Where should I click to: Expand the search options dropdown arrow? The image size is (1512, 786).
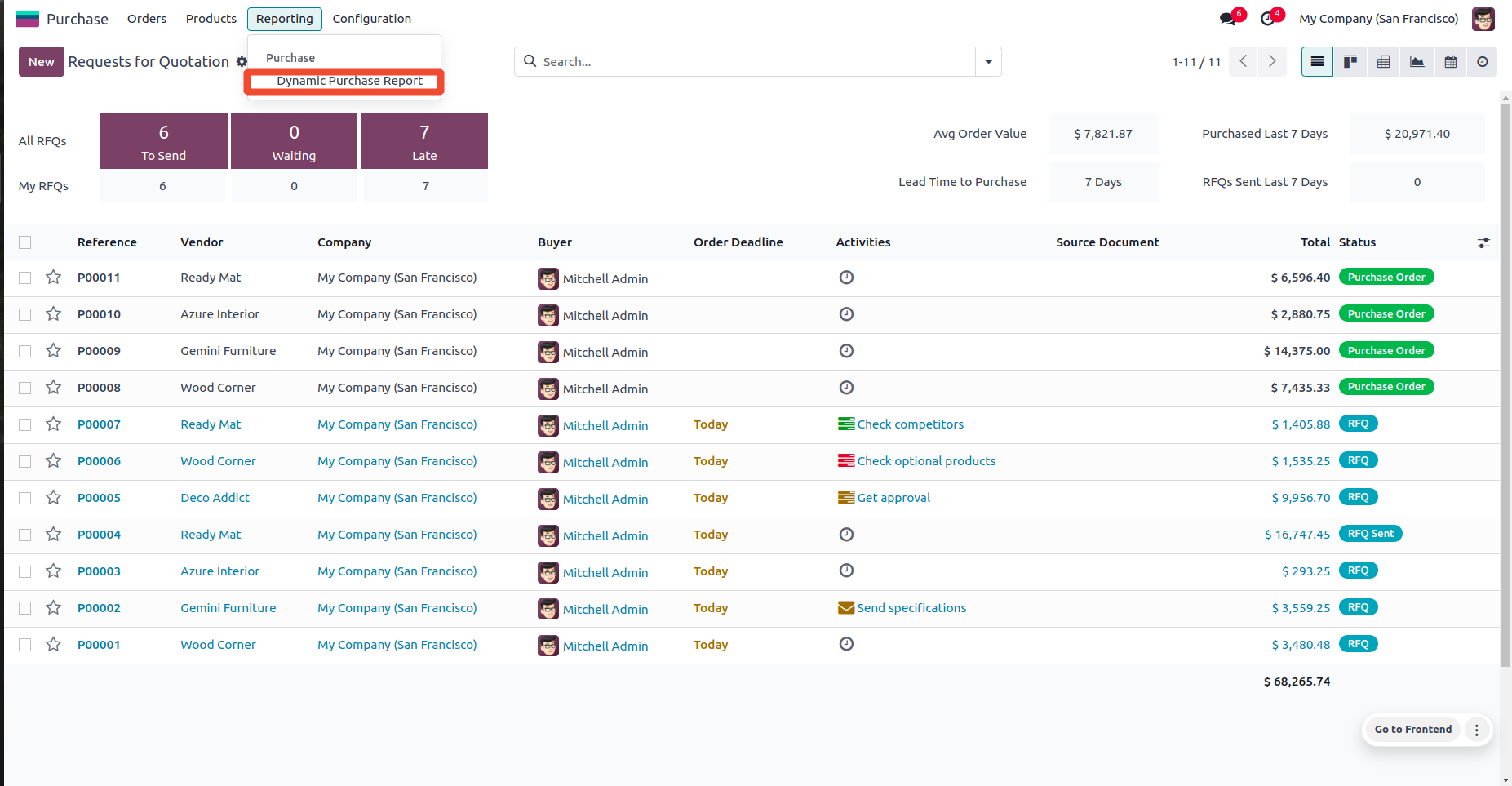(x=988, y=62)
